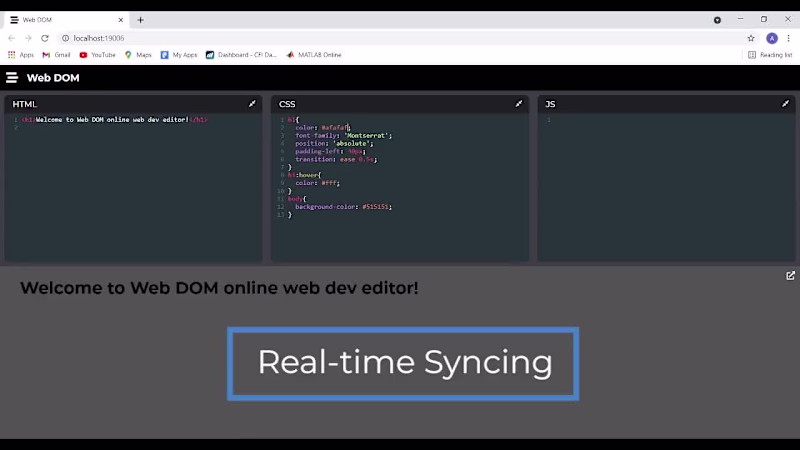This screenshot has height=450, width=800.
Task: Click the h1 line in HTML editor
Action: [x=115, y=120]
